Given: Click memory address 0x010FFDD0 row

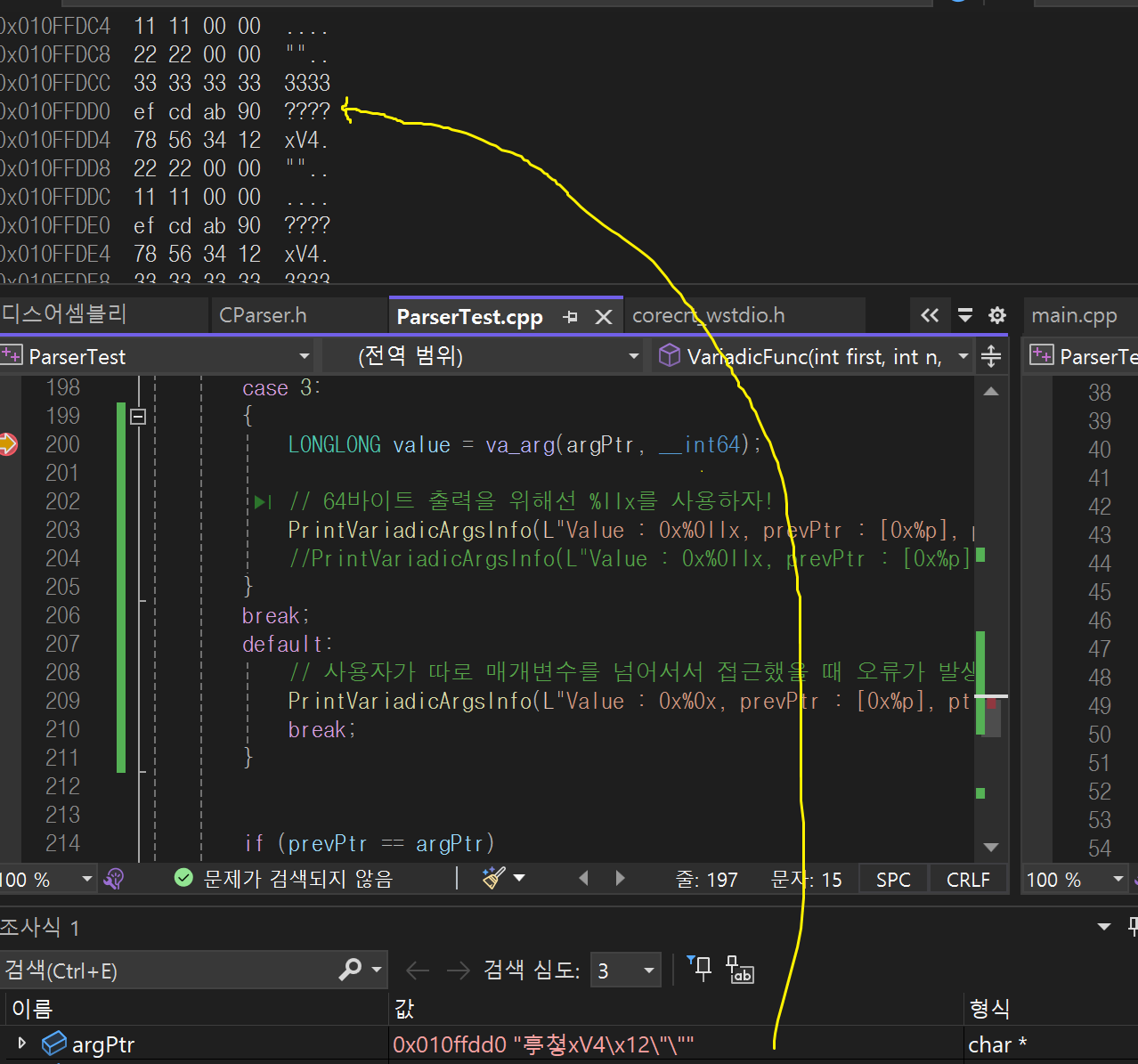Looking at the screenshot, I should (x=166, y=111).
